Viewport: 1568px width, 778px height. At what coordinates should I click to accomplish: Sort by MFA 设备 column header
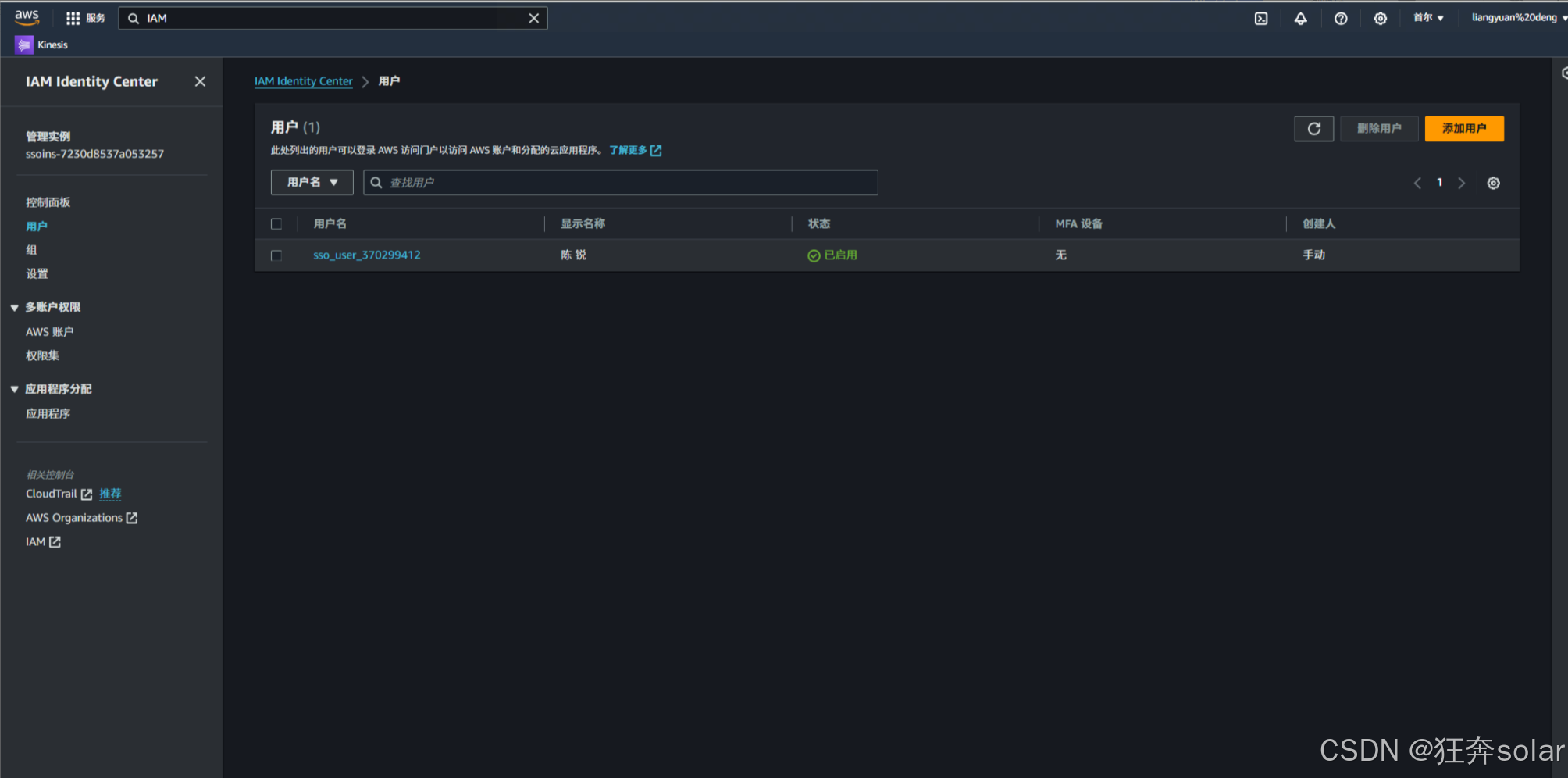coord(1079,224)
